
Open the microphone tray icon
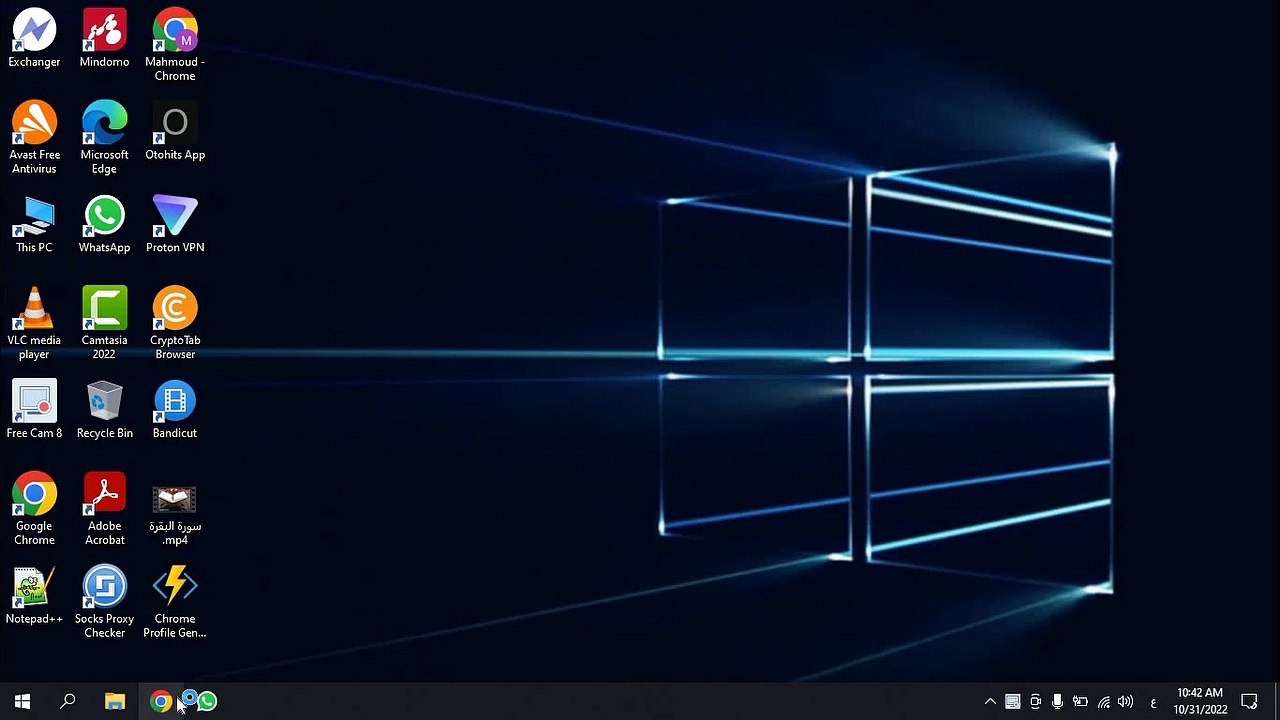click(1057, 702)
